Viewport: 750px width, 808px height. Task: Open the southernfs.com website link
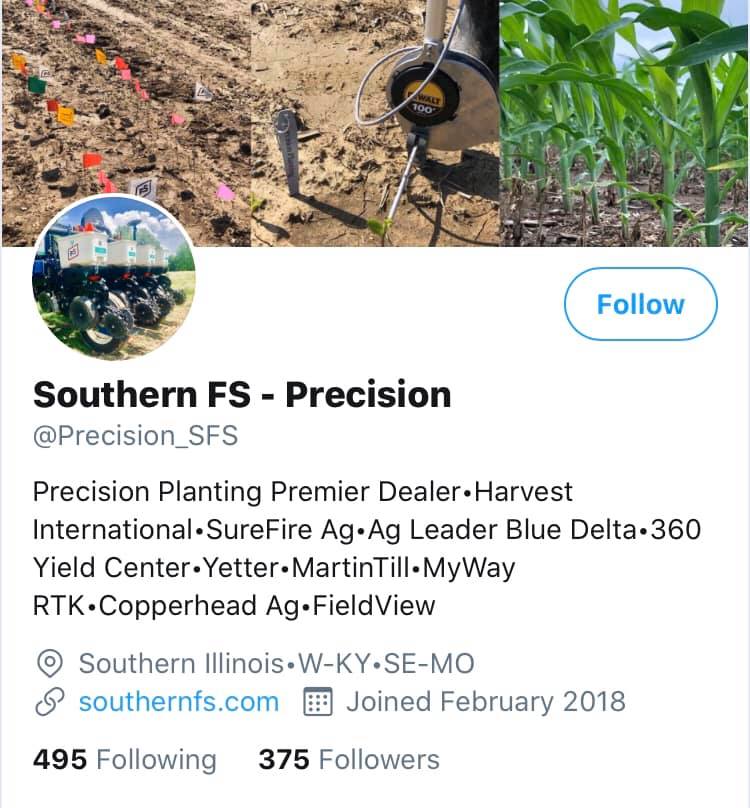[x=179, y=701]
